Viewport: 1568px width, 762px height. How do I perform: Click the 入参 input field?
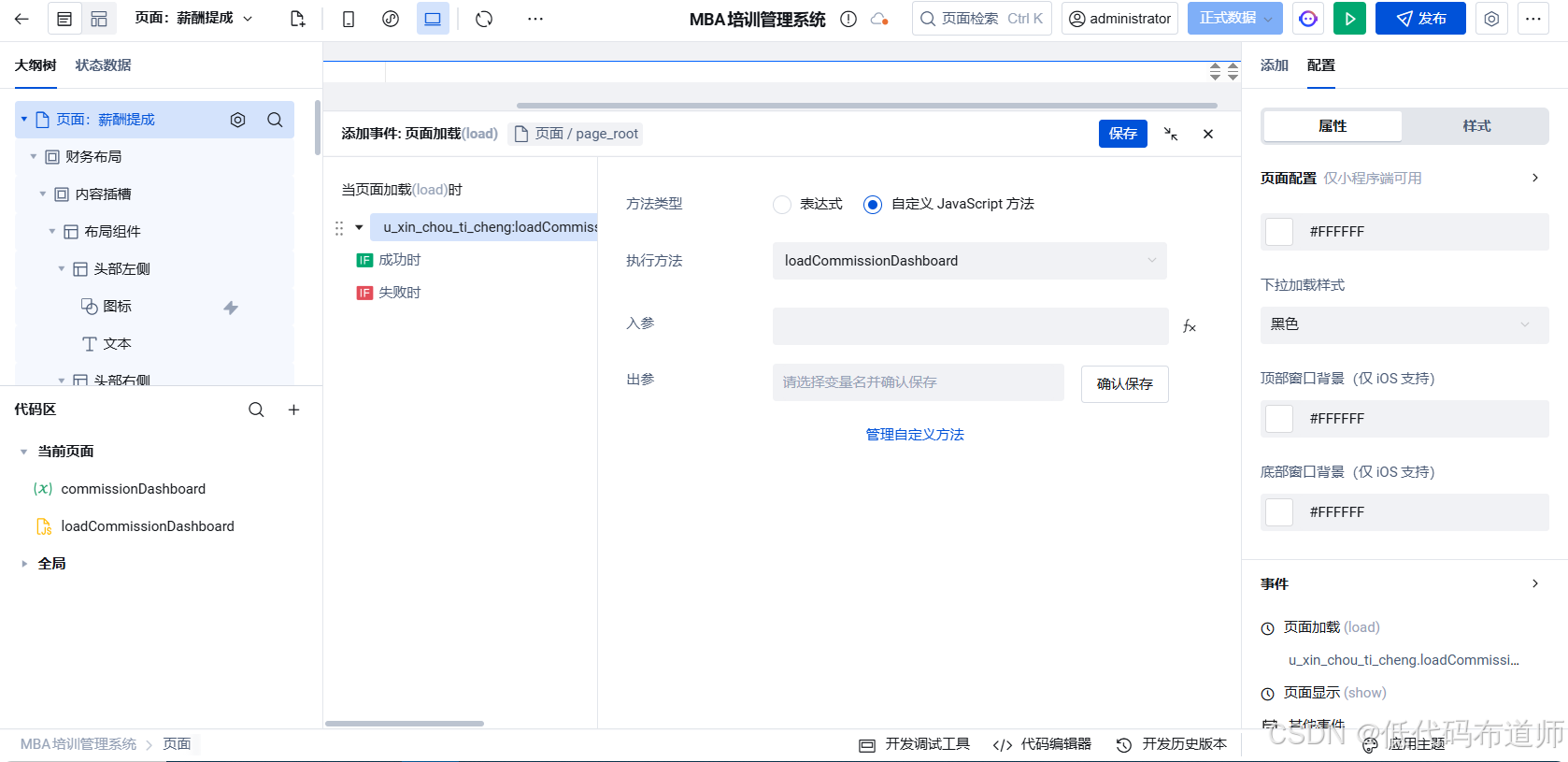(971, 326)
